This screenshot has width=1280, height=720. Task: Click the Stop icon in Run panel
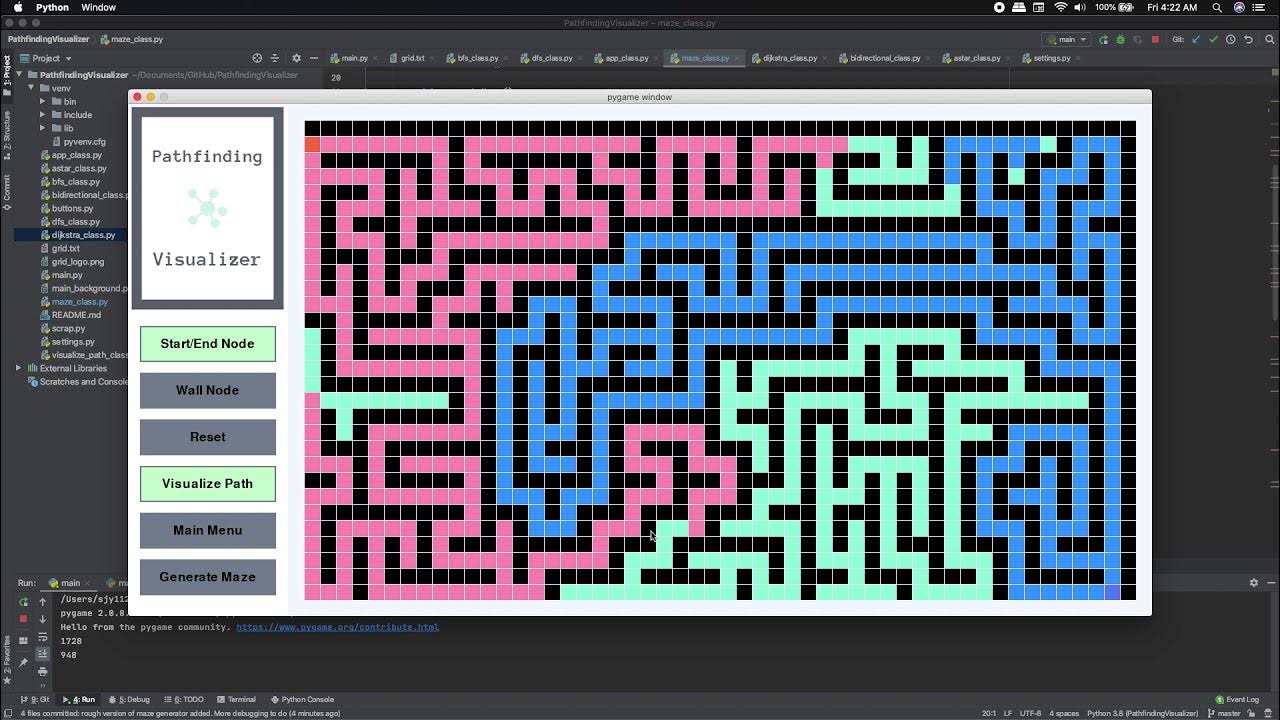click(23, 619)
